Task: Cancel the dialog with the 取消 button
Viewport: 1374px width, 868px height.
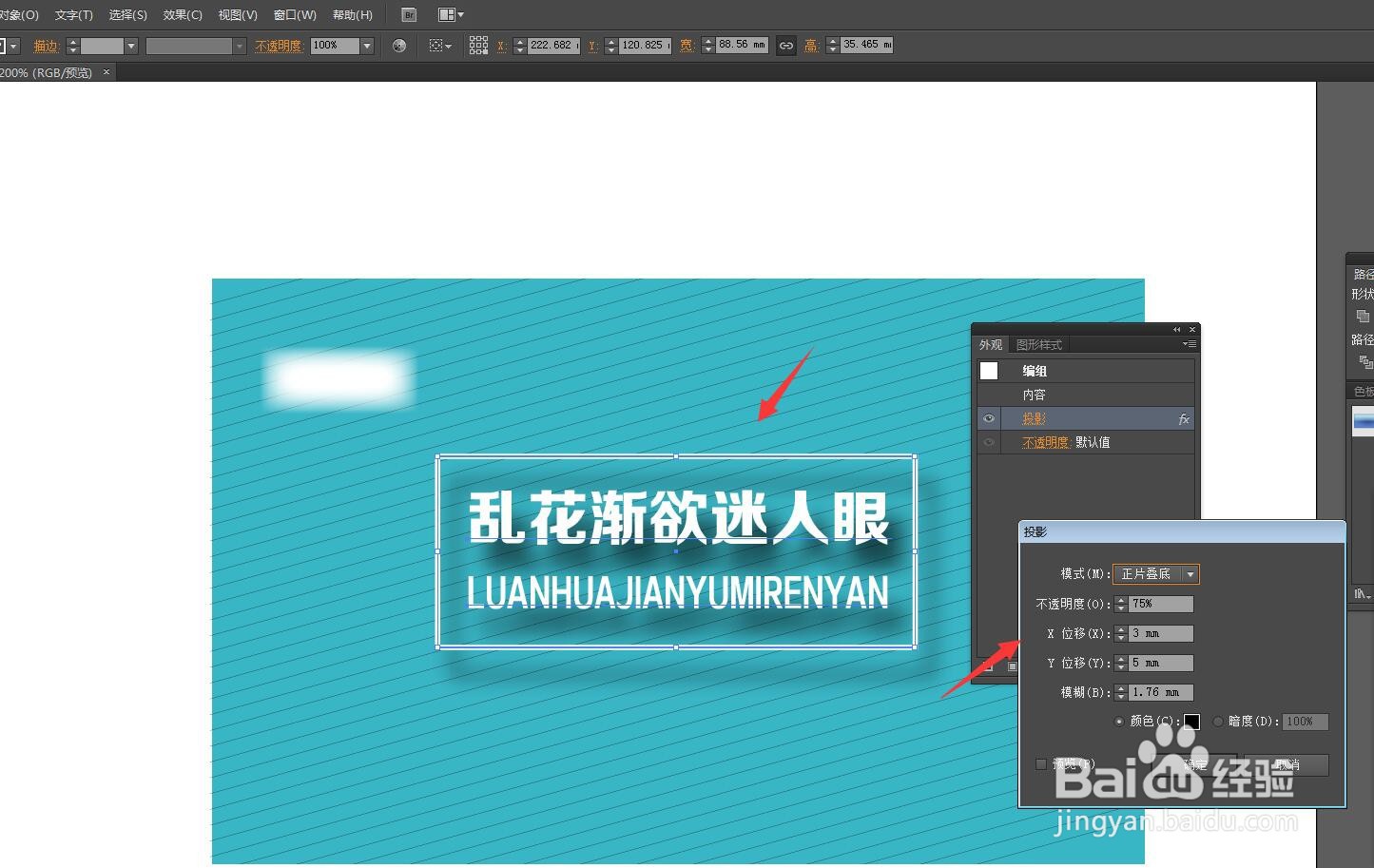Action: pyautogui.click(x=1288, y=764)
